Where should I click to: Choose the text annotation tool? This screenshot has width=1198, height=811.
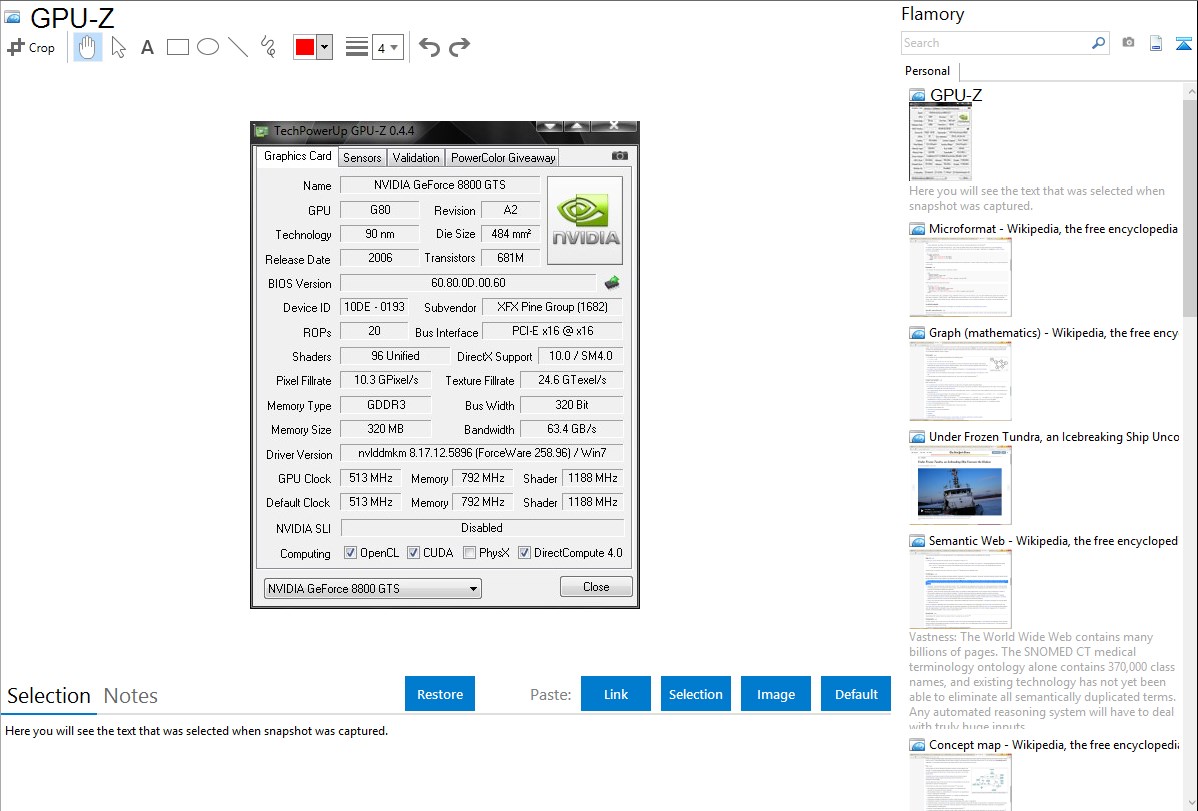[x=147, y=47]
